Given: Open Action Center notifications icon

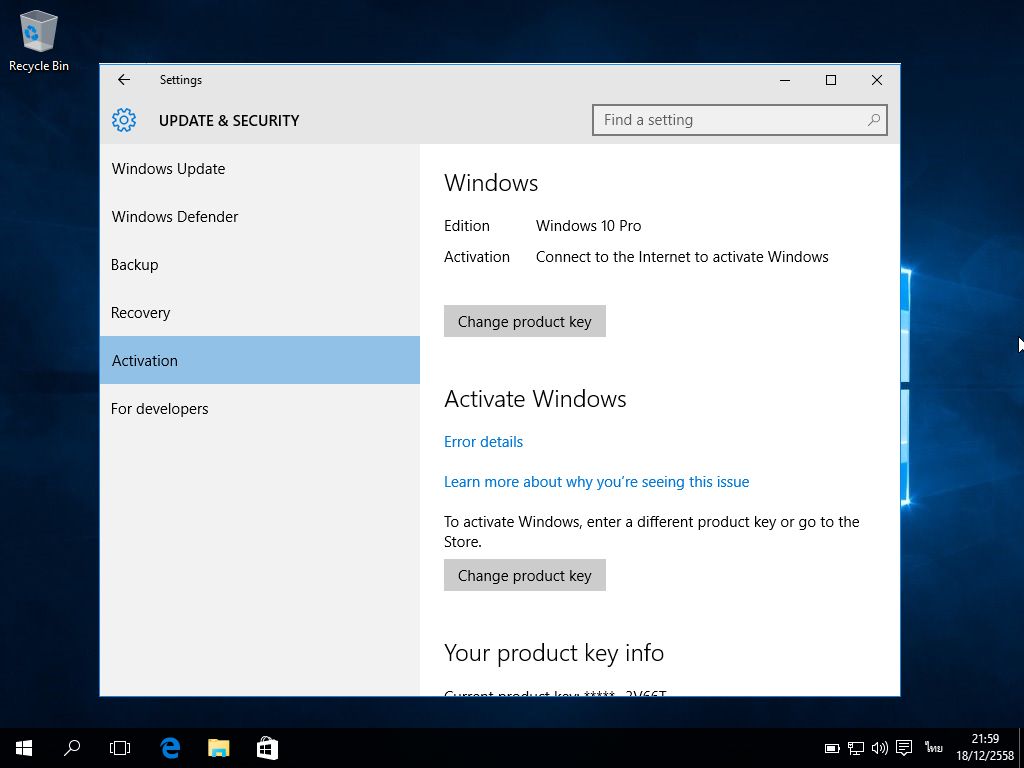Looking at the screenshot, I should tap(904, 748).
